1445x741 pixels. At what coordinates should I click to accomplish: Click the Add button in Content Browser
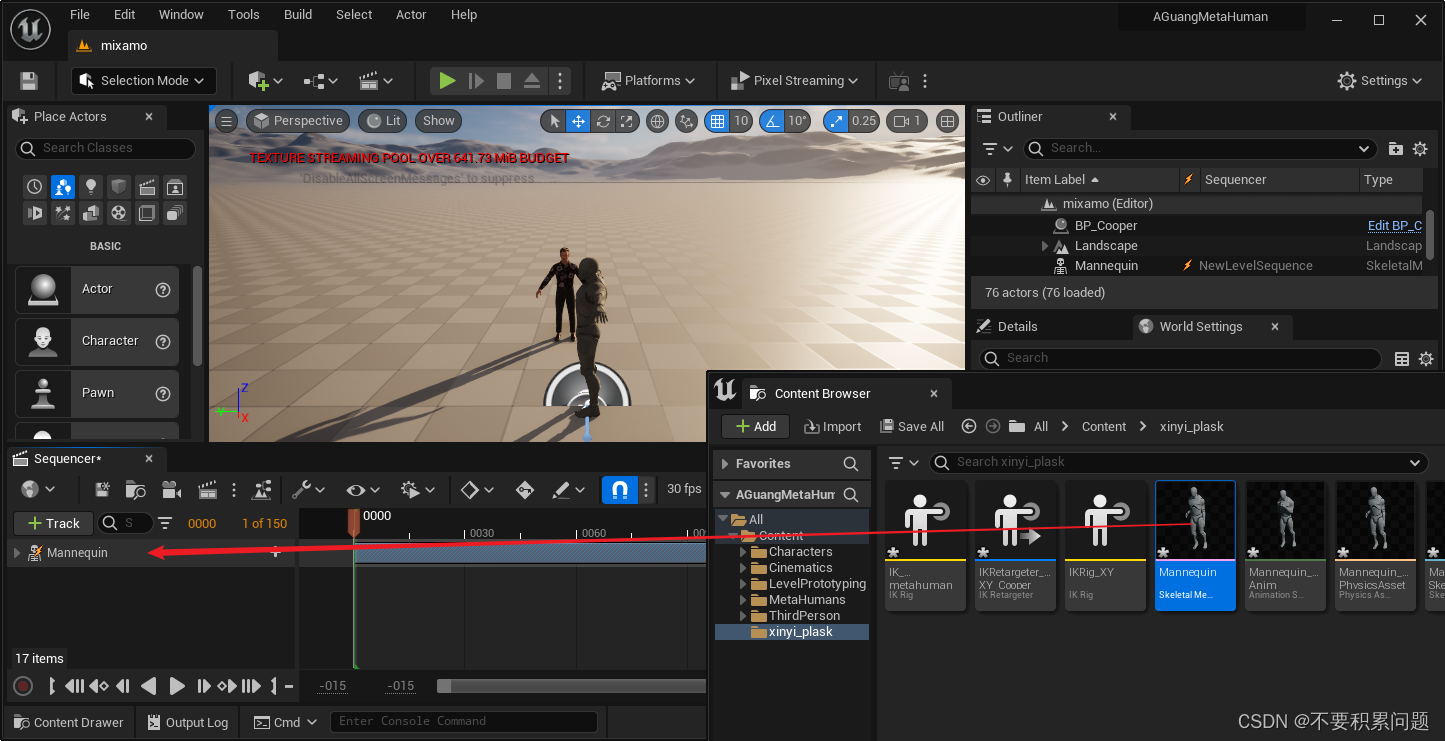coord(756,426)
